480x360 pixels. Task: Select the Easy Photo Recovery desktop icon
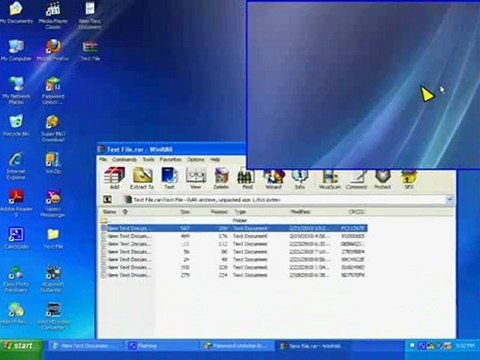(16, 279)
